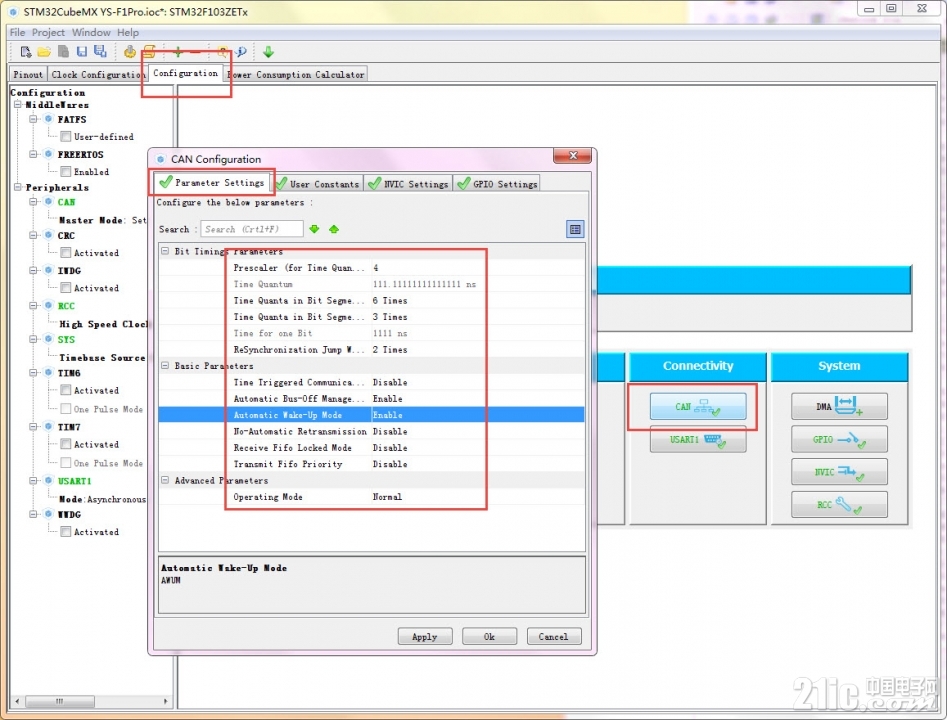Click the green plus toolbar icon
This screenshot has height=720, width=947.
tap(178, 52)
